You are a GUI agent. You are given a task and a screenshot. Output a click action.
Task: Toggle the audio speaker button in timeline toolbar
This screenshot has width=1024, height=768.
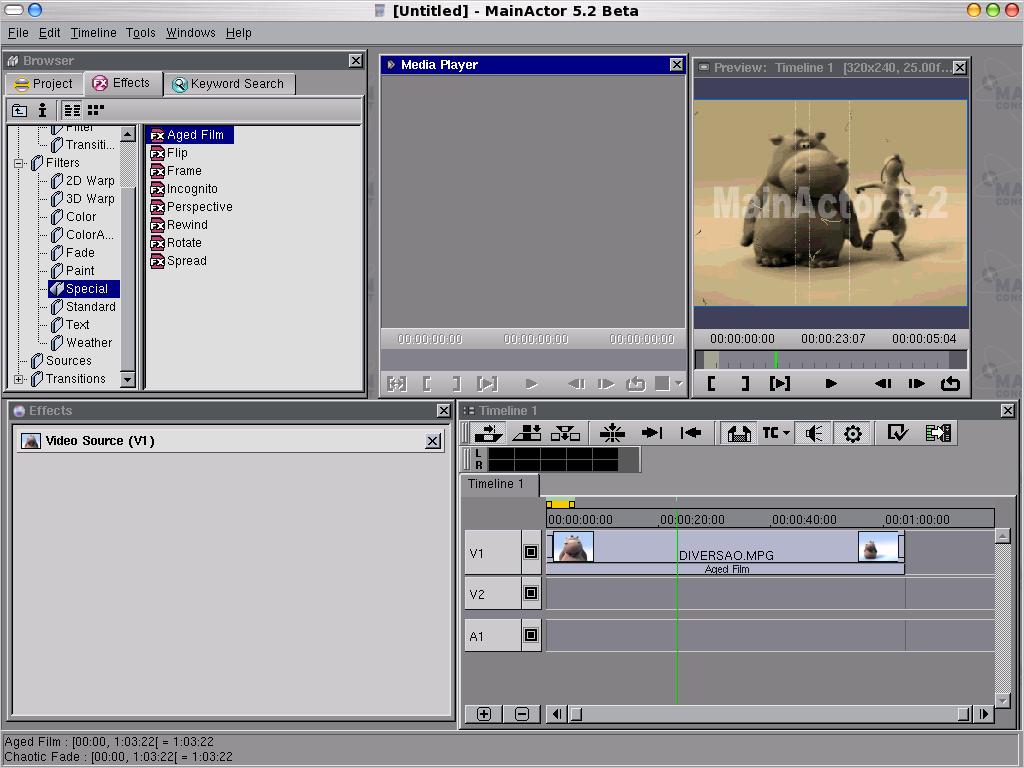pos(814,433)
